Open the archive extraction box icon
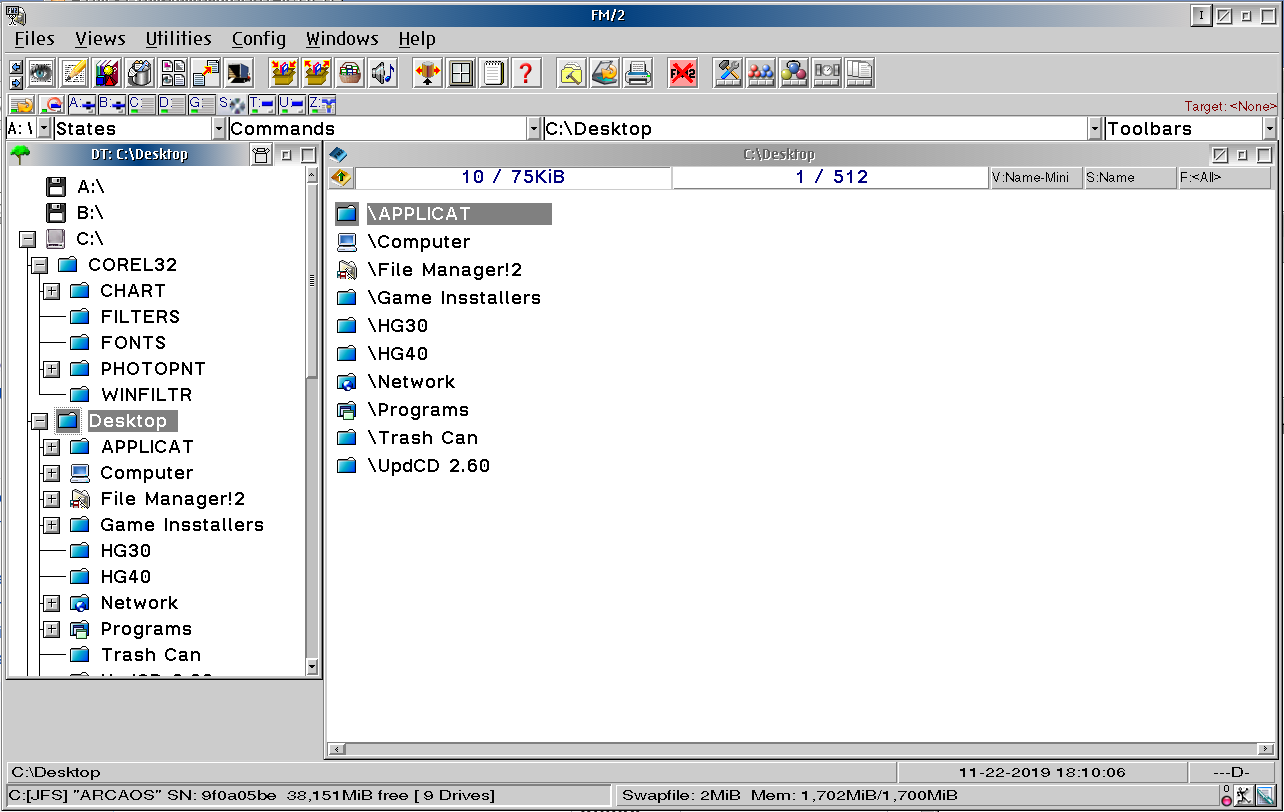Image resolution: width=1284 pixels, height=812 pixels. pyautogui.click(x=317, y=73)
